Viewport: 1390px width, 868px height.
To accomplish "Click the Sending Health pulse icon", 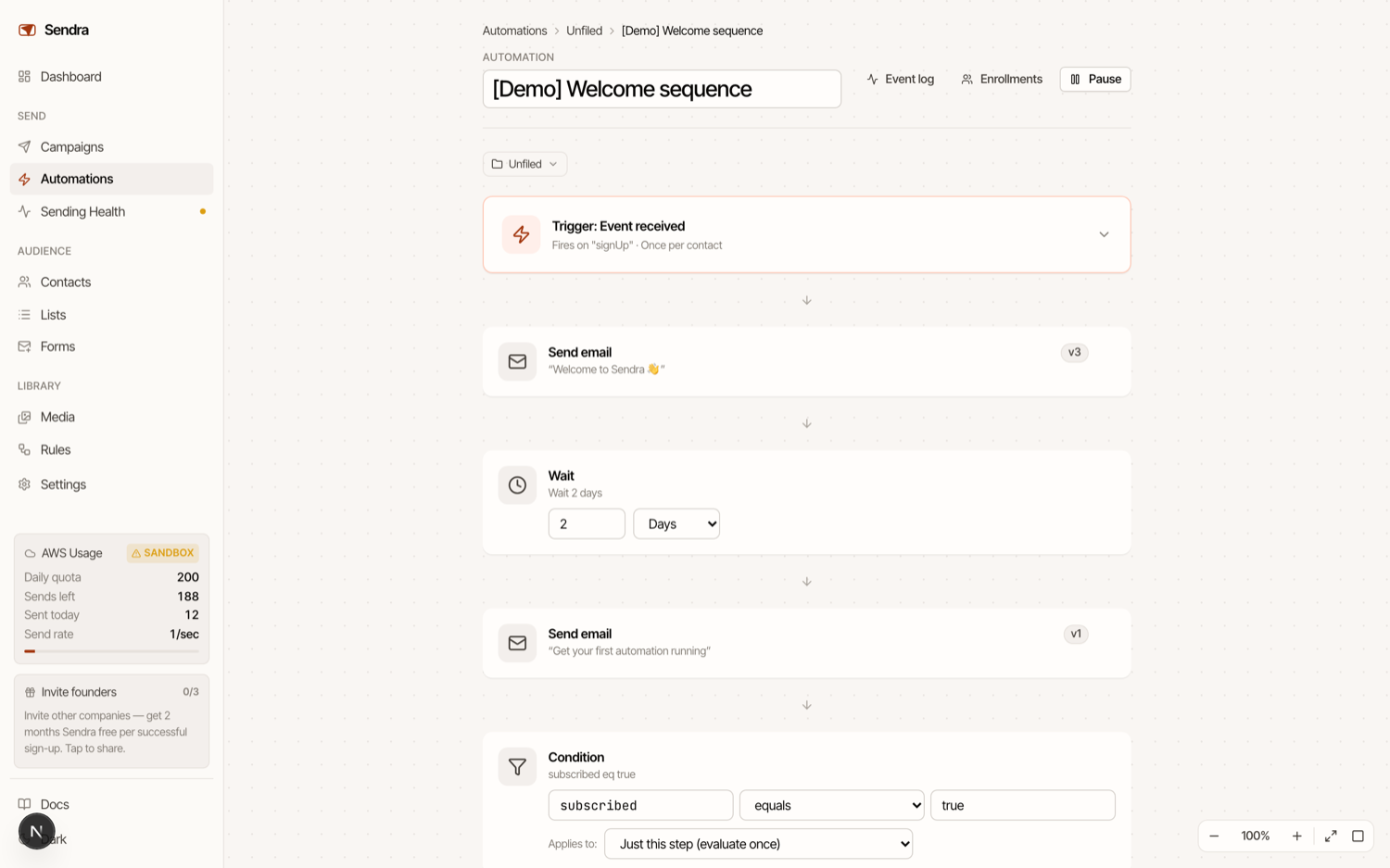I will pos(25,211).
